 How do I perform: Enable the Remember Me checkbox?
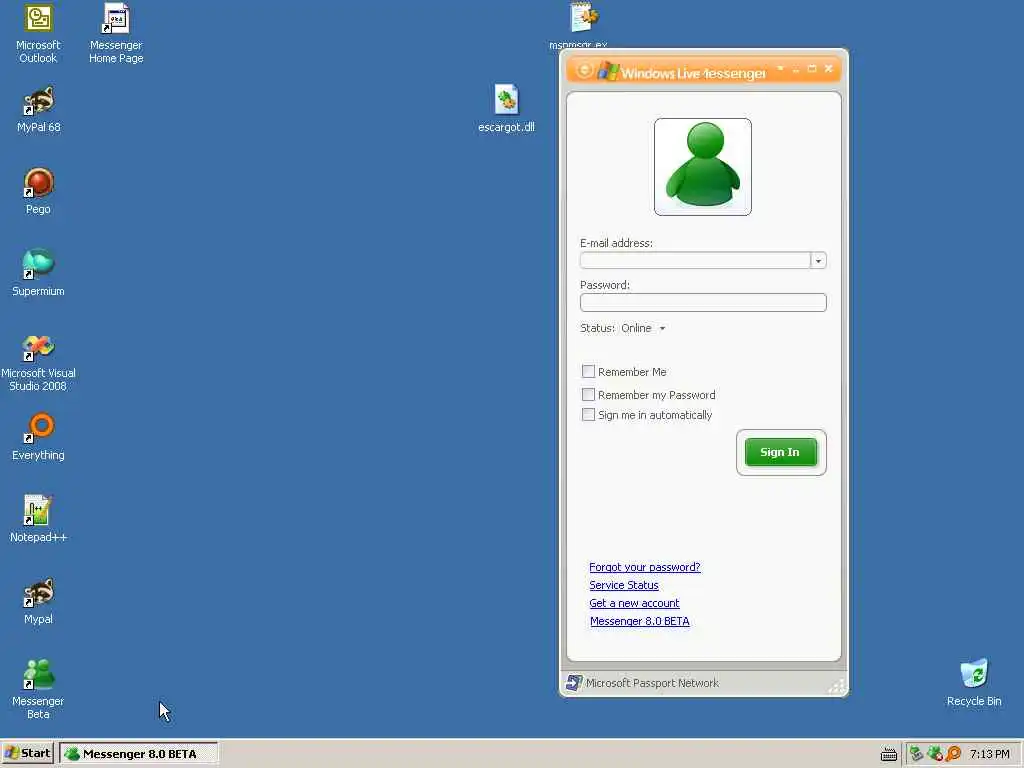click(x=588, y=372)
